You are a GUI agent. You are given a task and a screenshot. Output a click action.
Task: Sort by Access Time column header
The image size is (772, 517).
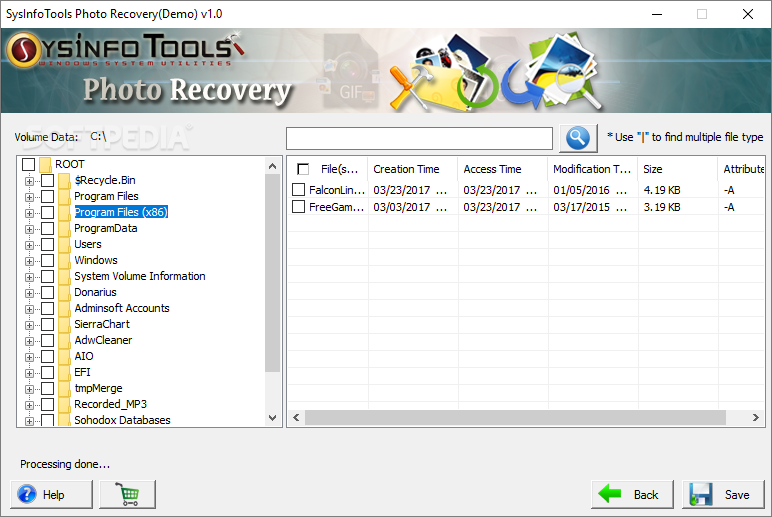[503, 169]
